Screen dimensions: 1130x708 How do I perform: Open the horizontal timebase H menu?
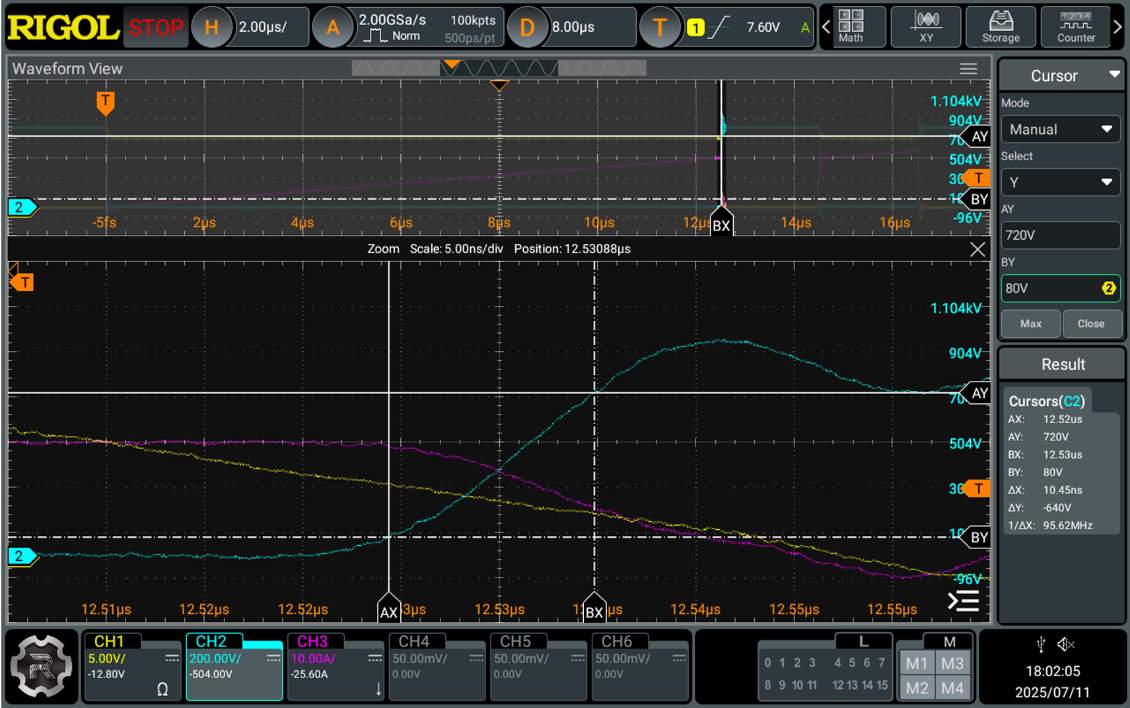pos(212,27)
